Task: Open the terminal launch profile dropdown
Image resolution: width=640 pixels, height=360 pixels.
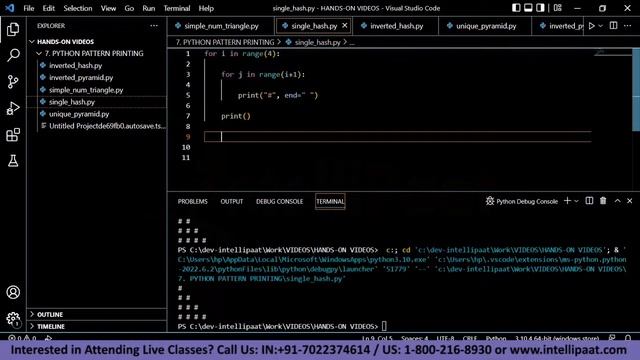Action: coord(576,201)
